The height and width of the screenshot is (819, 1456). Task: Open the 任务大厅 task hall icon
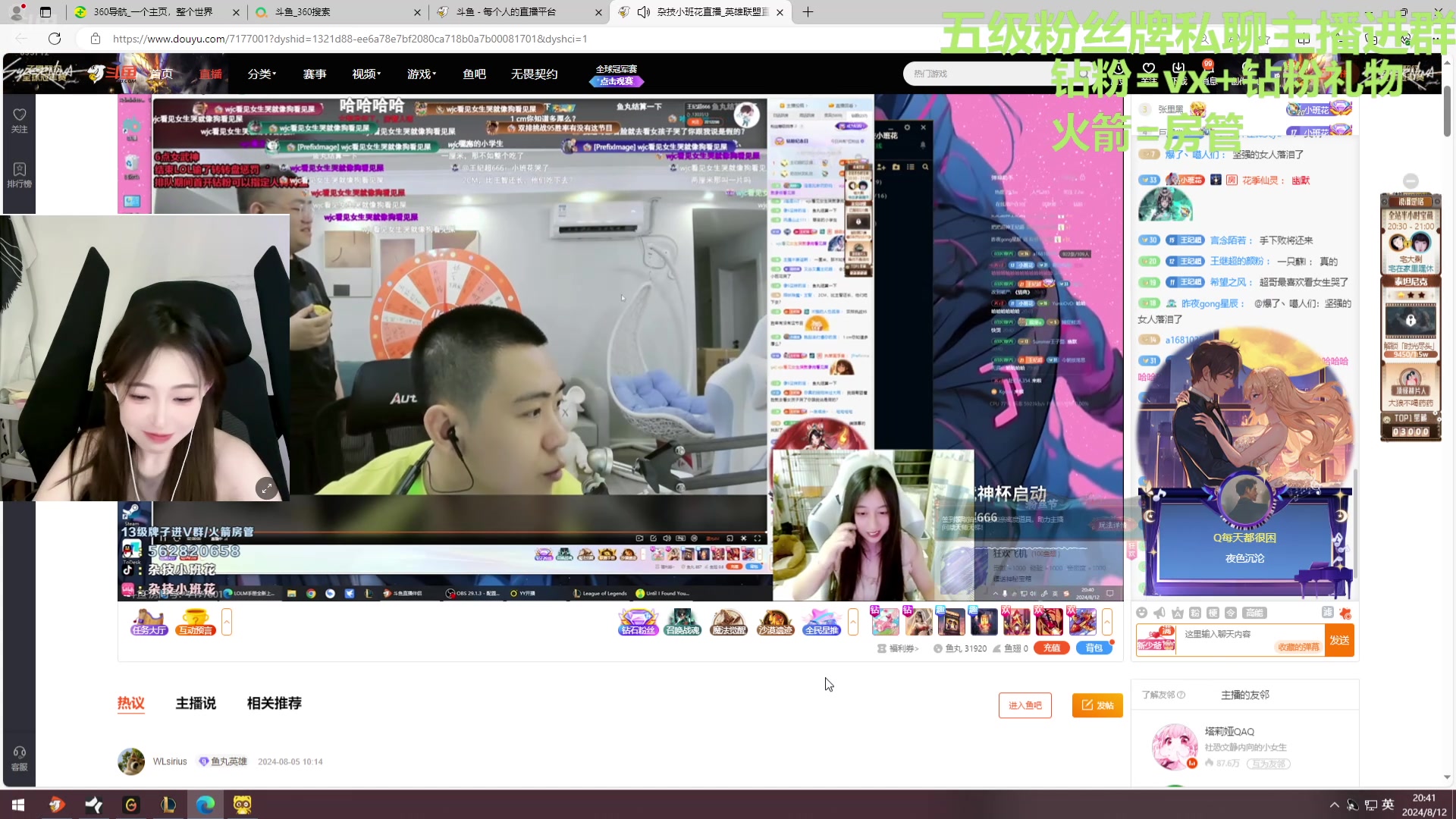149,622
